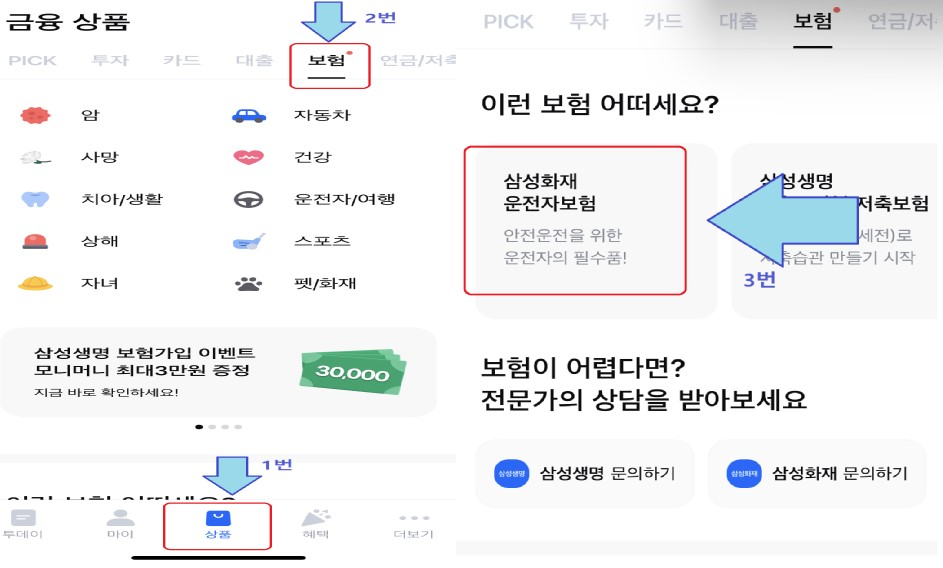The width and height of the screenshot is (943, 568).
Task: Tap the 건강 heart icon
Action: pos(248,157)
